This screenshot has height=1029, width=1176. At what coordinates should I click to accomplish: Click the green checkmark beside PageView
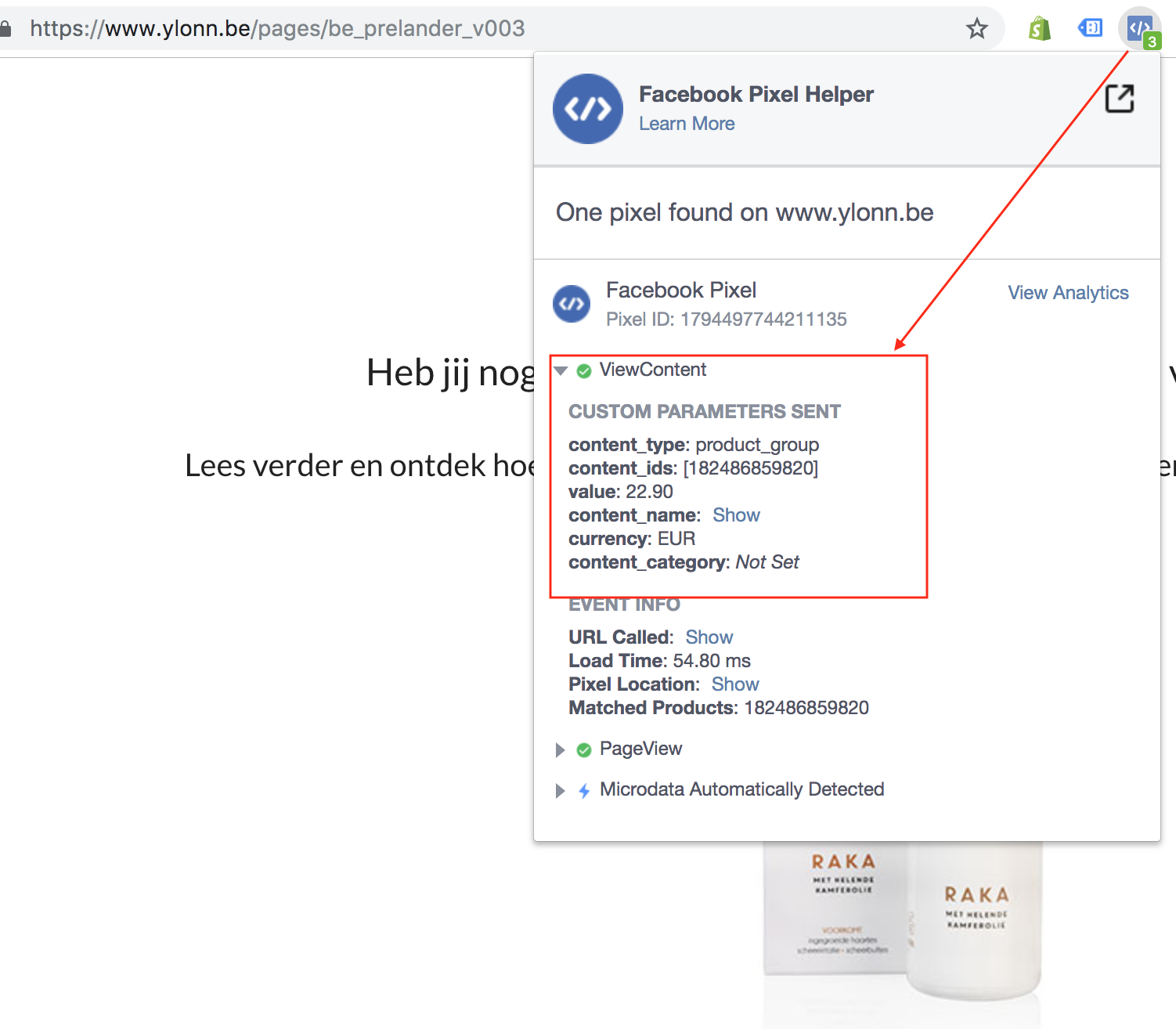coord(584,749)
